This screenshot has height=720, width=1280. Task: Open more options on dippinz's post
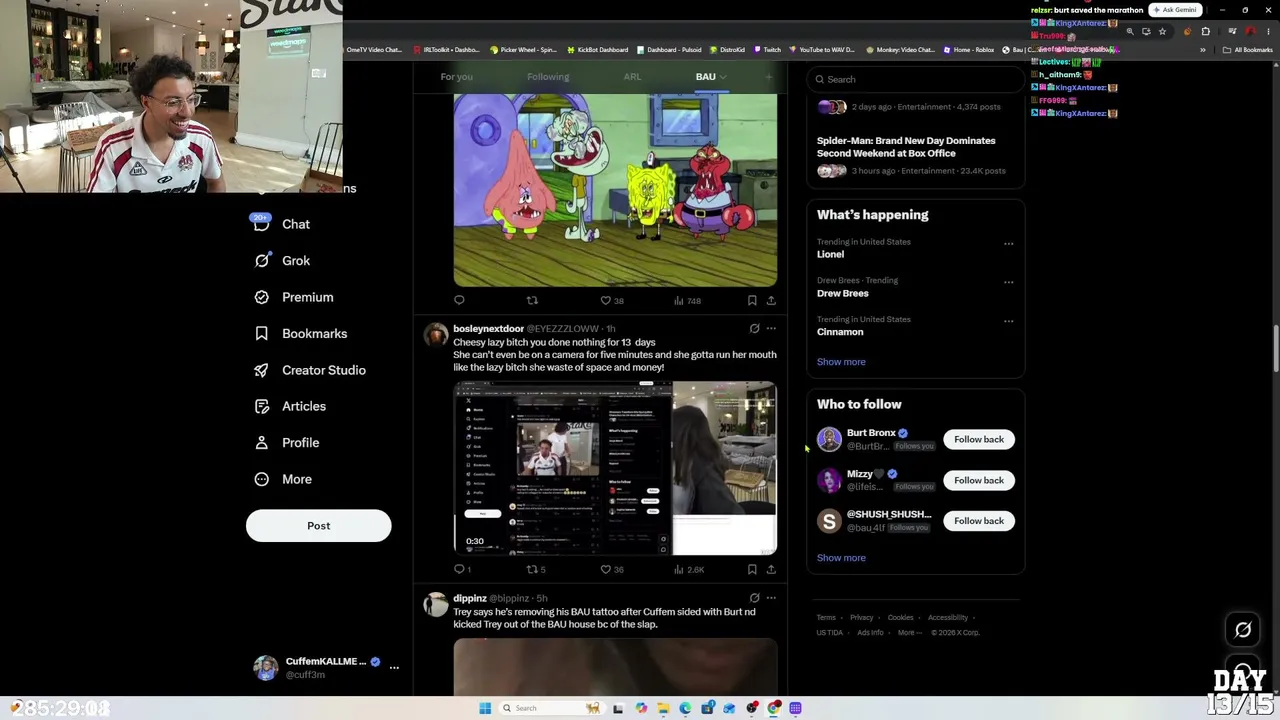tap(771, 598)
